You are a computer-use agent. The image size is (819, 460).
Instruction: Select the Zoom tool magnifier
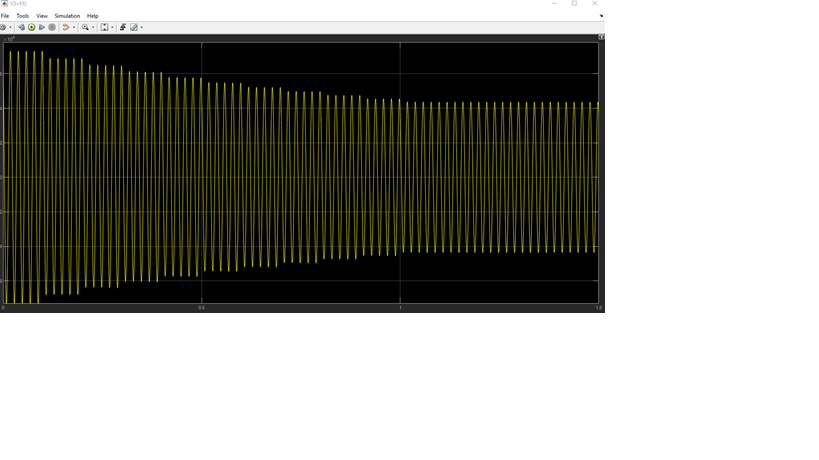85,27
